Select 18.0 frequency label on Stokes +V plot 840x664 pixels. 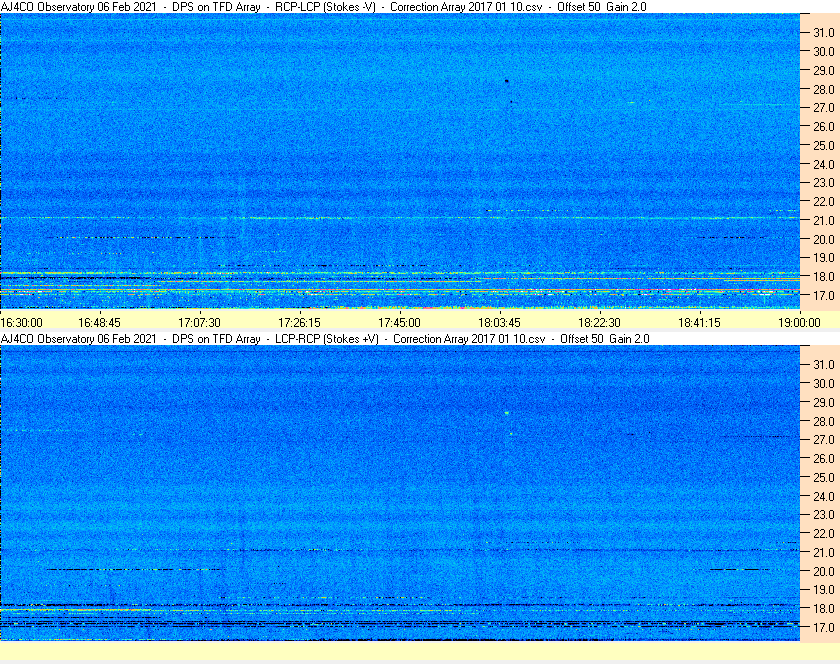point(824,608)
